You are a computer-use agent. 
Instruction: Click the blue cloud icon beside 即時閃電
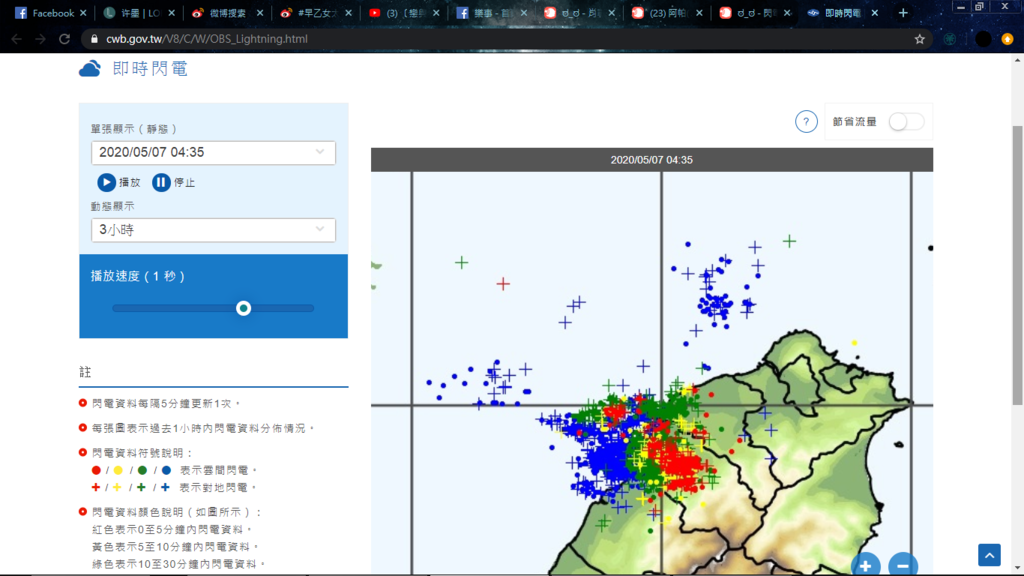tap(90, 69)
